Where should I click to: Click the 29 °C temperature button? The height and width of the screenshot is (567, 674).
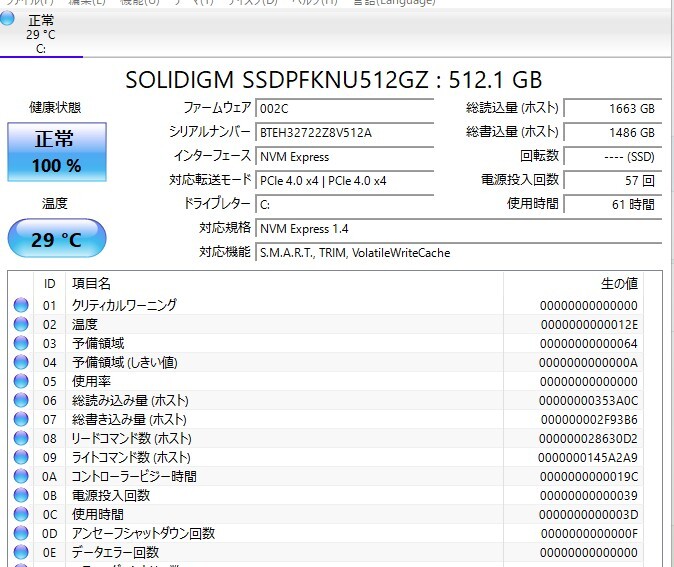(56, 240)
